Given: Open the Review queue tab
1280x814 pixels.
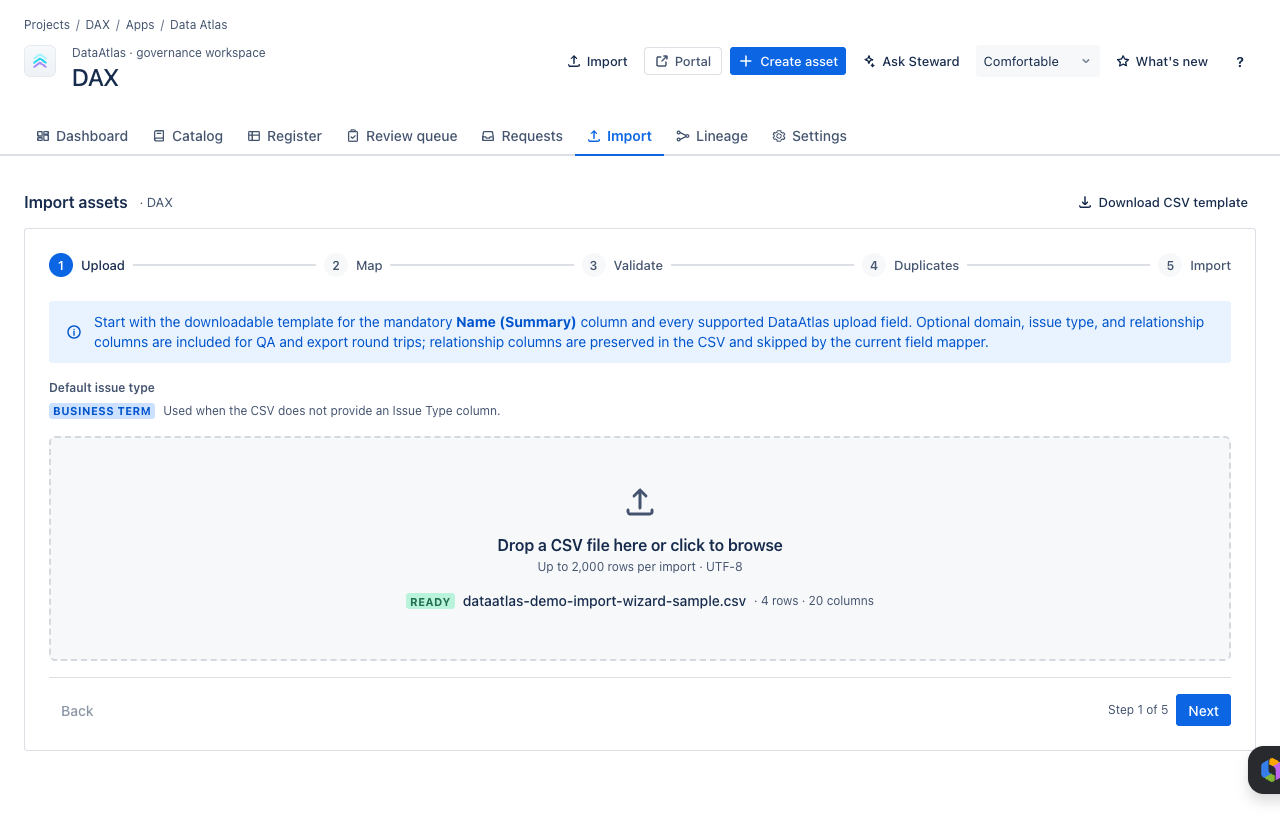Looking at the screenshot, I should pos(402,136).
